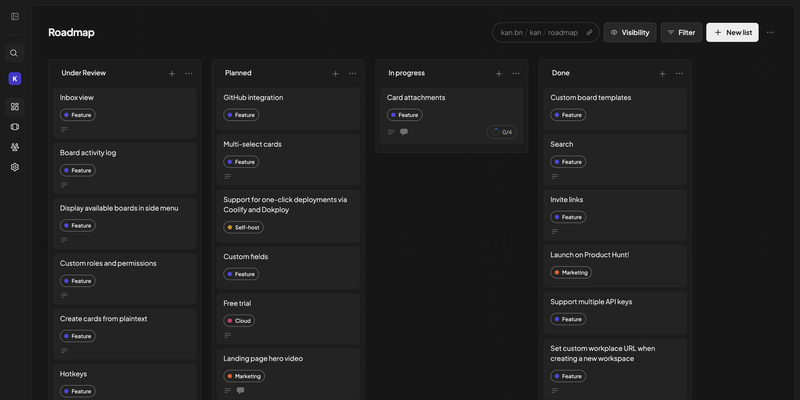
Task: Open the Card attachments card
Action: pyautogui.click(x=452, y=115)
